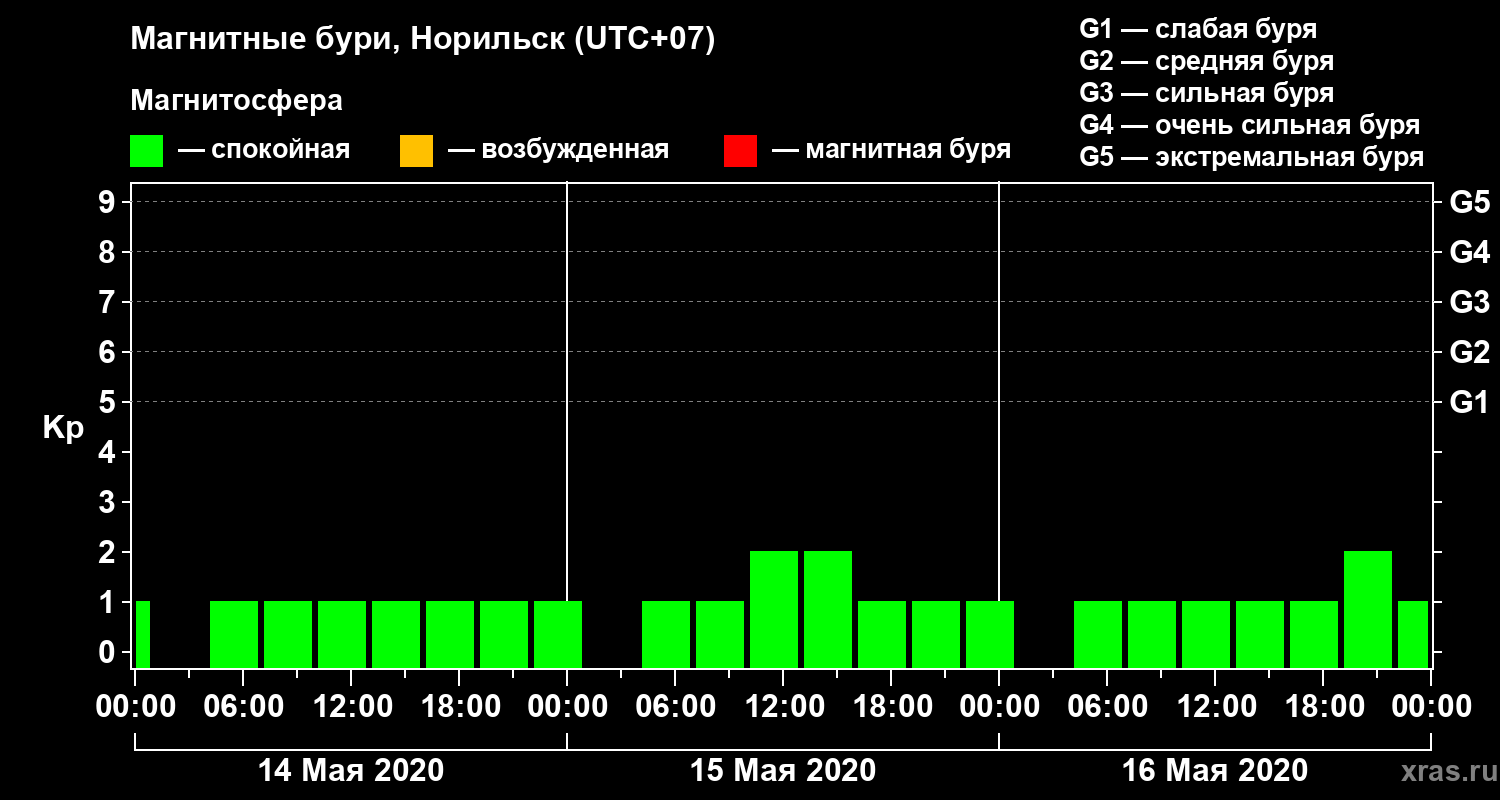Click the second Kp 2 bar on 15 May

pos(828,609)
